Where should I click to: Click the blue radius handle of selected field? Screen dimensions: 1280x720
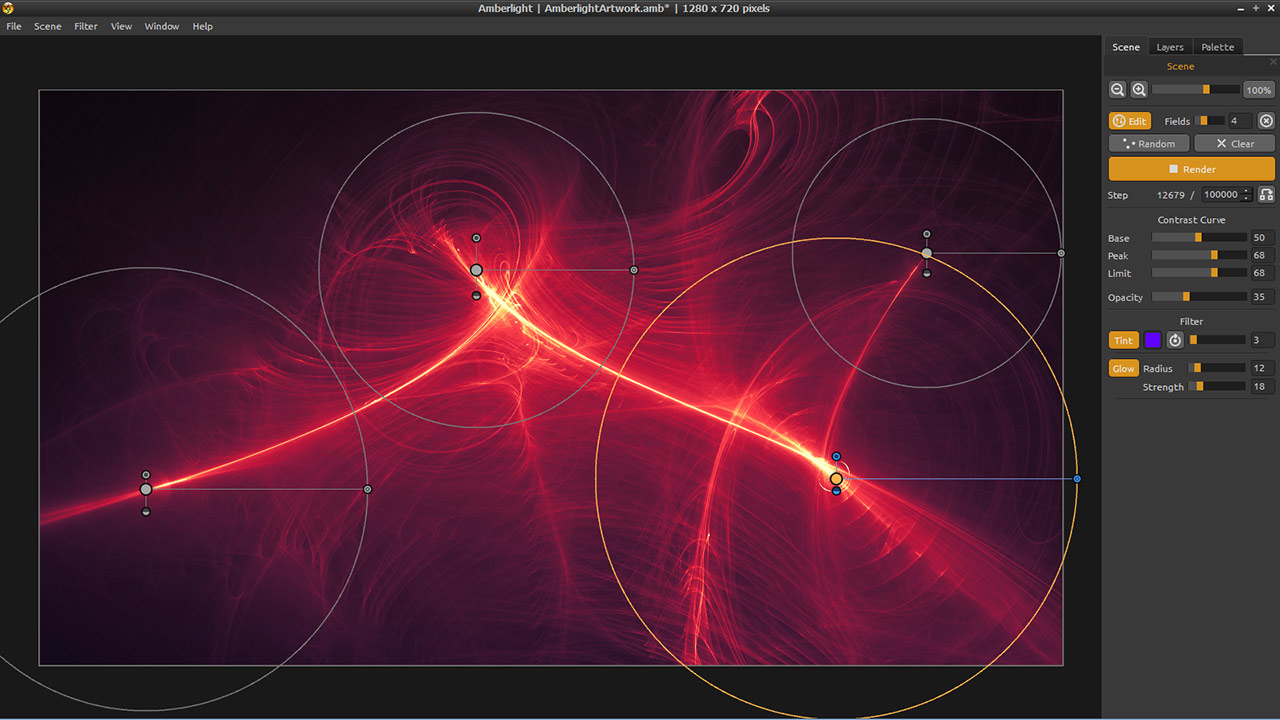pos(1077,479)
